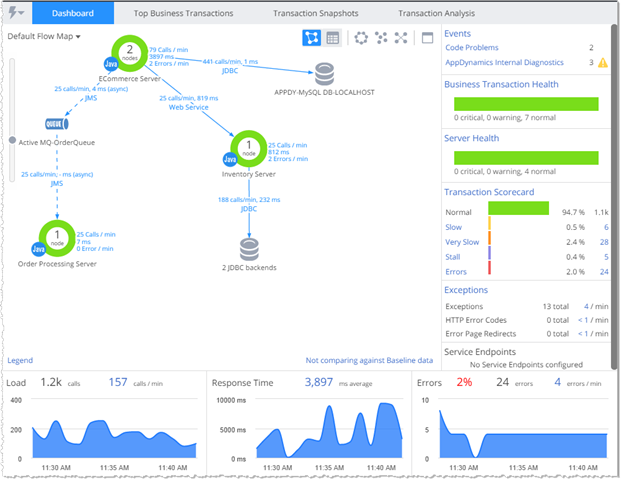624x485 pixels.
Task: Click Not comparing against Baseline data link
Action: click(369, 360)
